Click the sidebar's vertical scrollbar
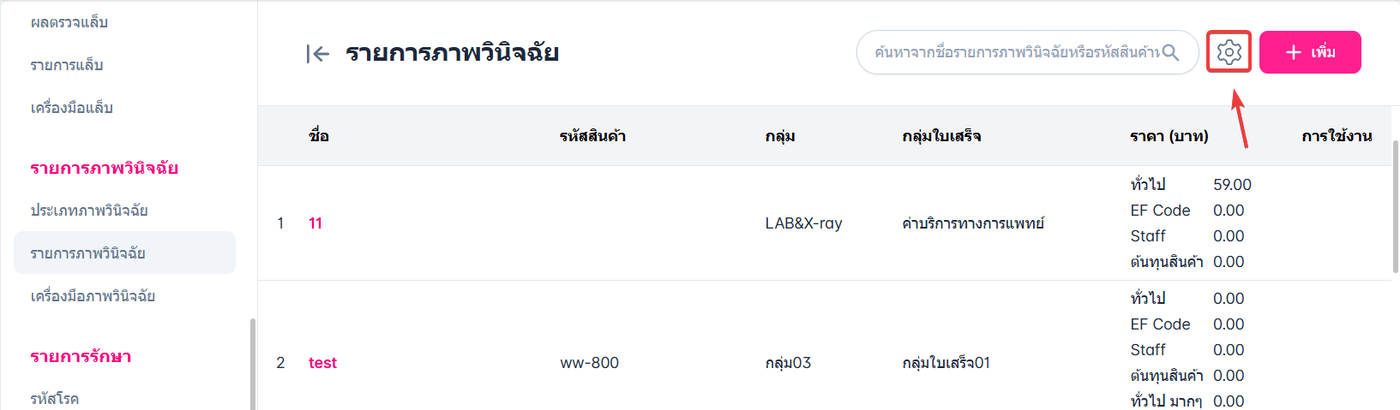The width and height of the screenshot is (1400, 410). 253,365
